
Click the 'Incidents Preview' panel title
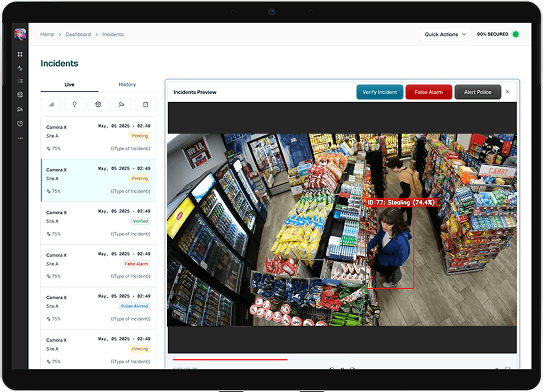195,92
